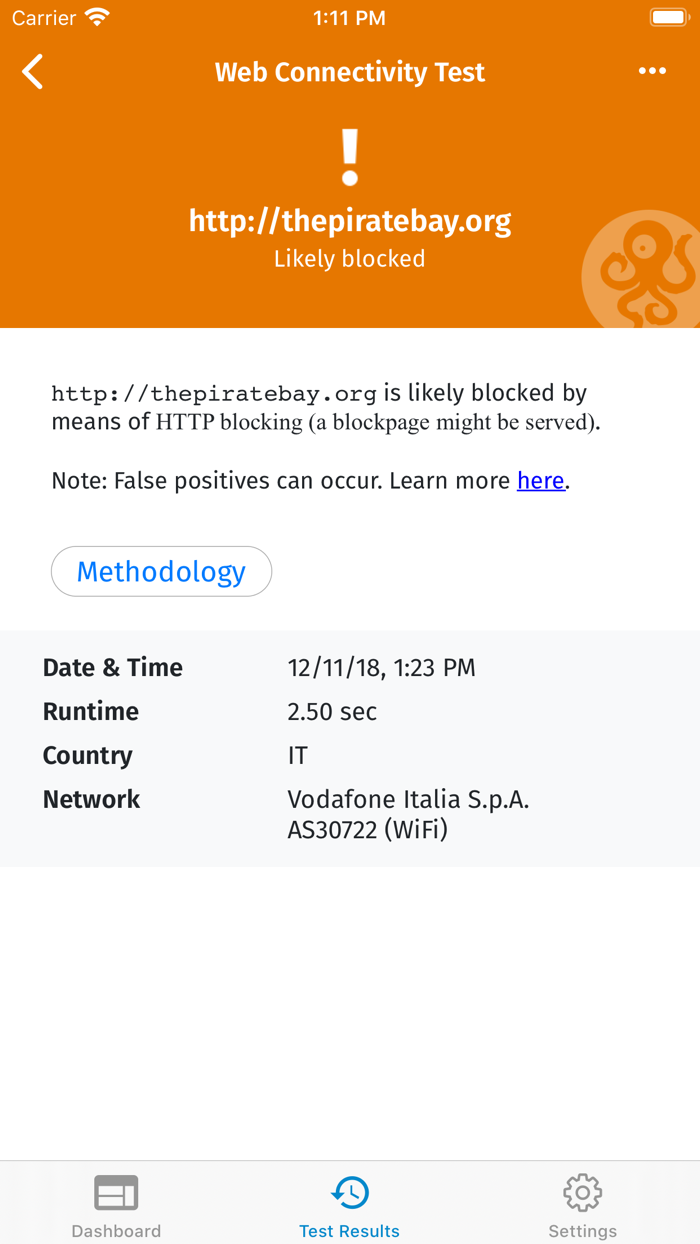The height and width of the screenshot is (1244, 700).
Task: Open Settings via the gear icon
Action: [x=582, y=1192]
